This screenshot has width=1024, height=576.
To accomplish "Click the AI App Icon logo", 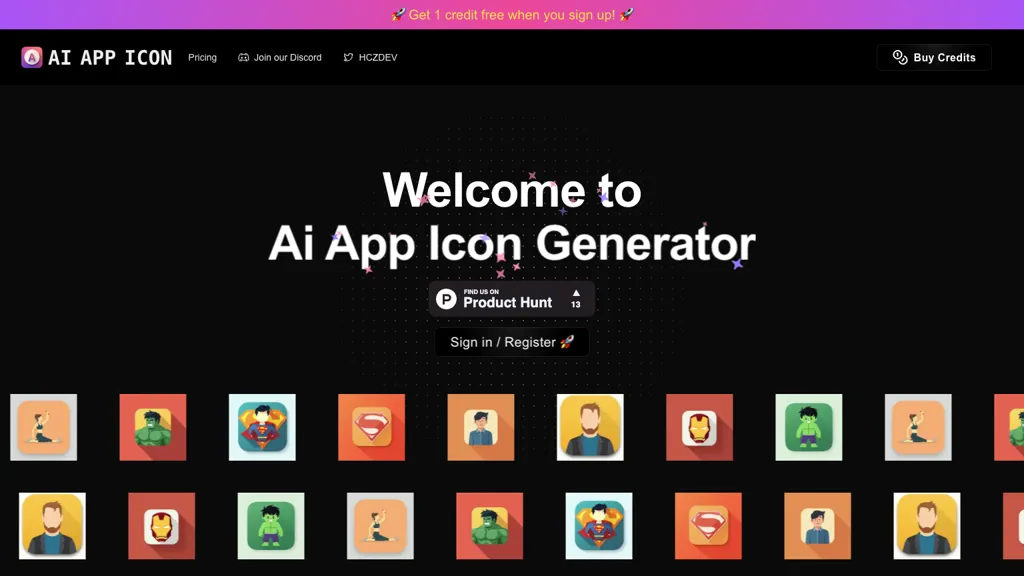I will tap(95, 57).
